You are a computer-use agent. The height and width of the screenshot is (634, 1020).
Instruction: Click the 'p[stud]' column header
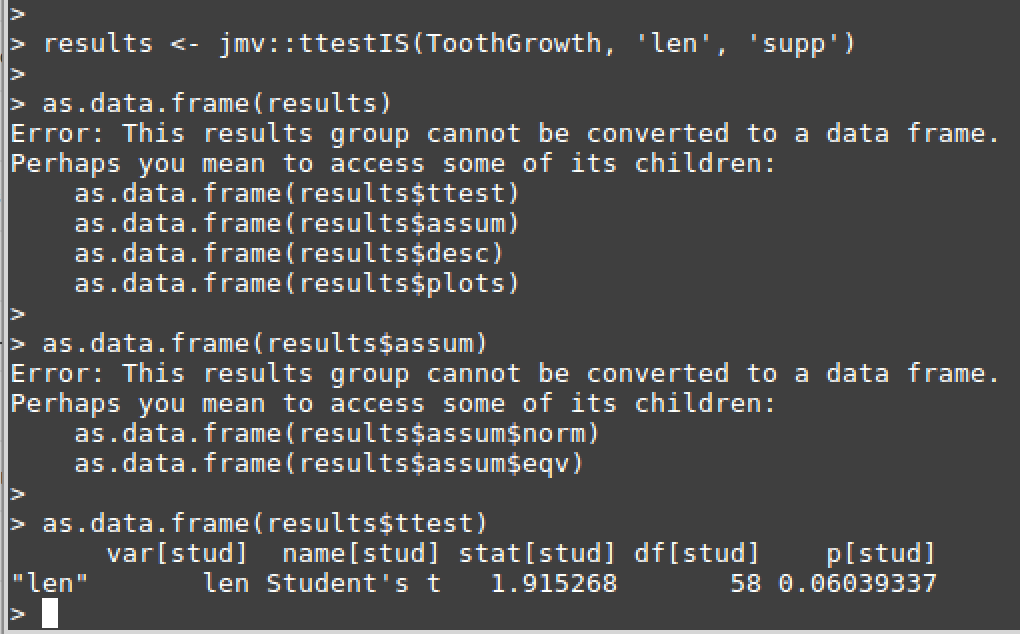pos(880,553)
